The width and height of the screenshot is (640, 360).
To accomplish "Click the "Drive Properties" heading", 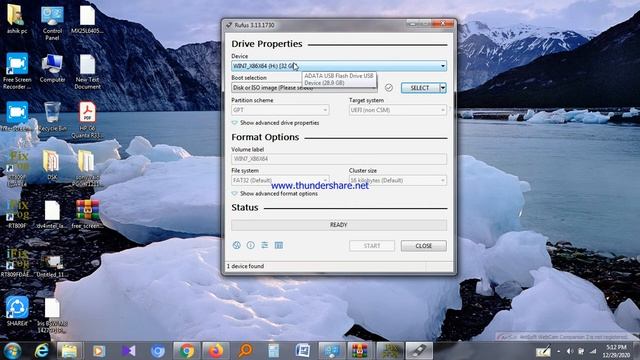I will (267, 44).
